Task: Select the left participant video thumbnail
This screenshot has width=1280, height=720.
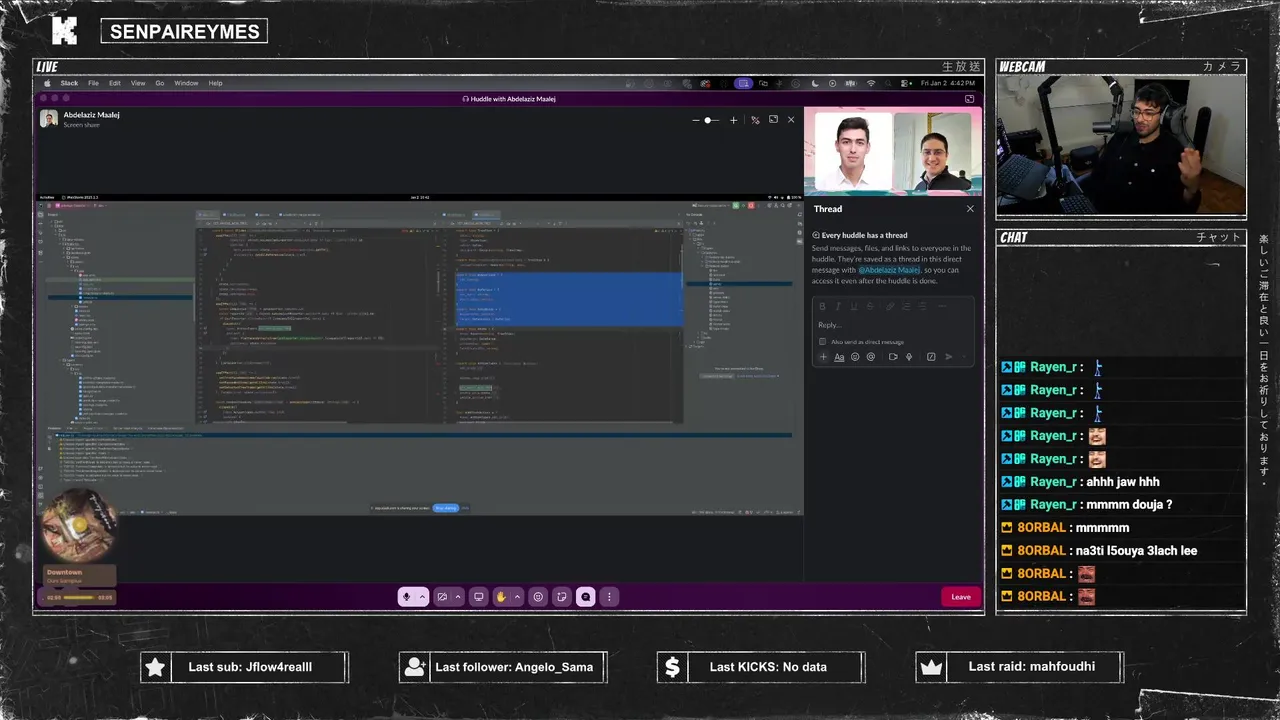Action: click(853, 151)
